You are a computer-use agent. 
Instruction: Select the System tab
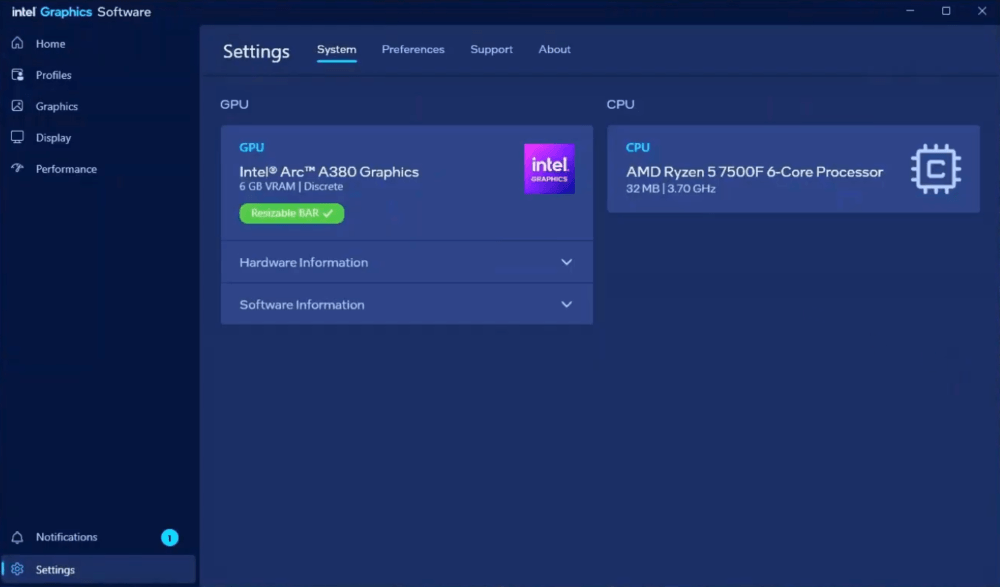click(x=337, y=49)
